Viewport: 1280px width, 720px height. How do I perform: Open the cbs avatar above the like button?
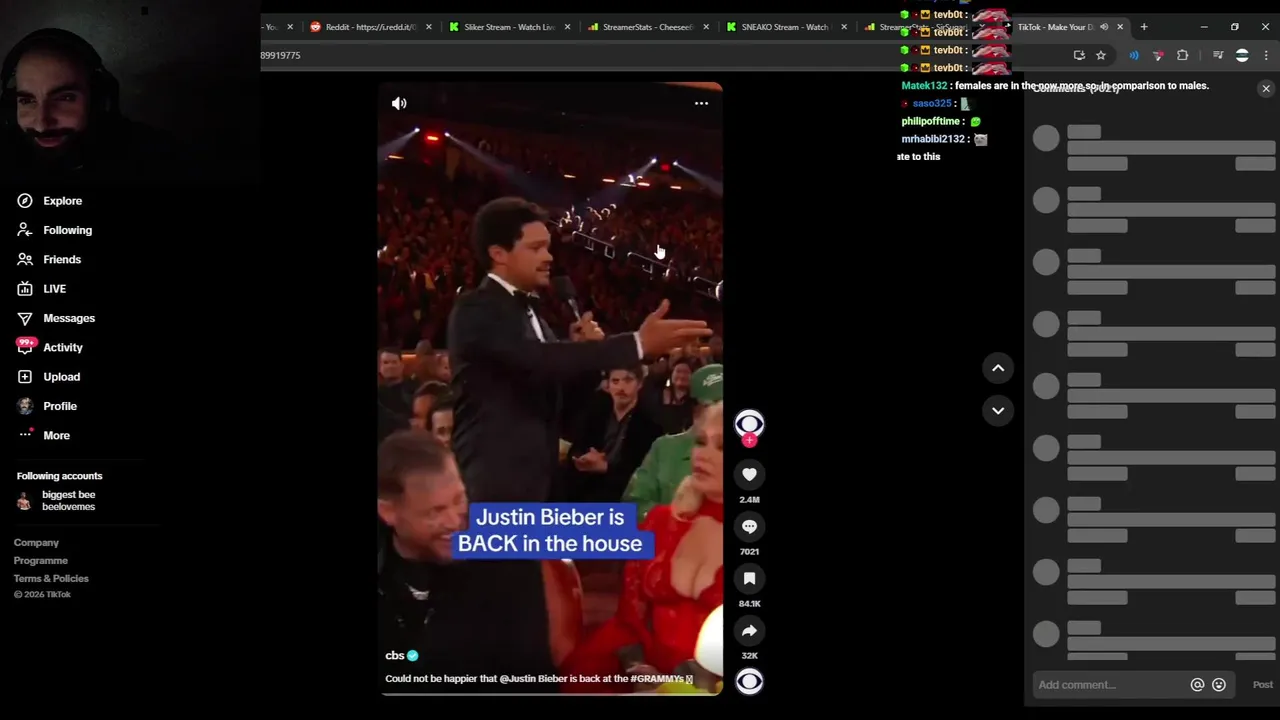coord(749,423)
